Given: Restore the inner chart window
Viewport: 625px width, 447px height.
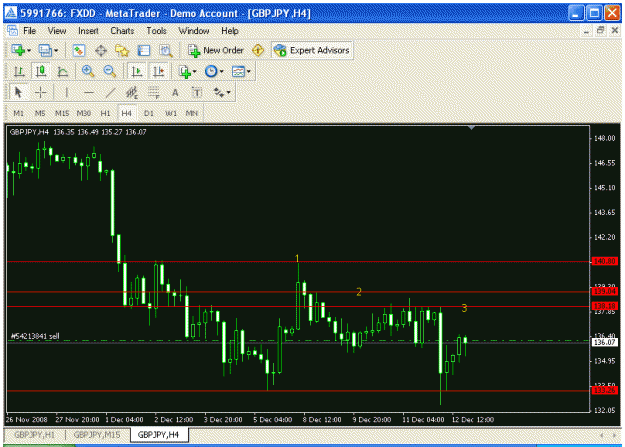Looking at the screenshot, I should (600, 31).
